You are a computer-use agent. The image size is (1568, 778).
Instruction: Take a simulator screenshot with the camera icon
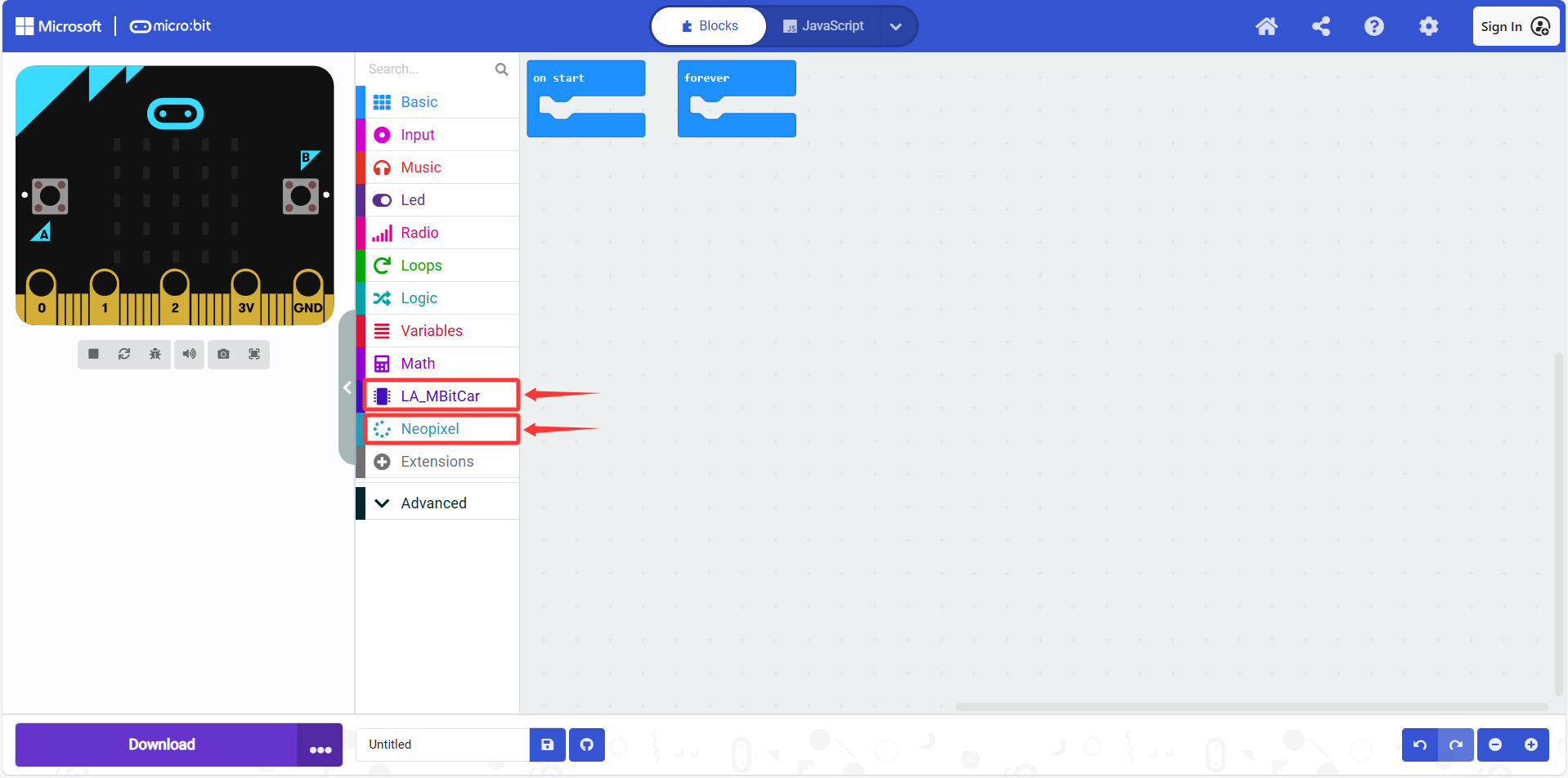pos(223,354)
